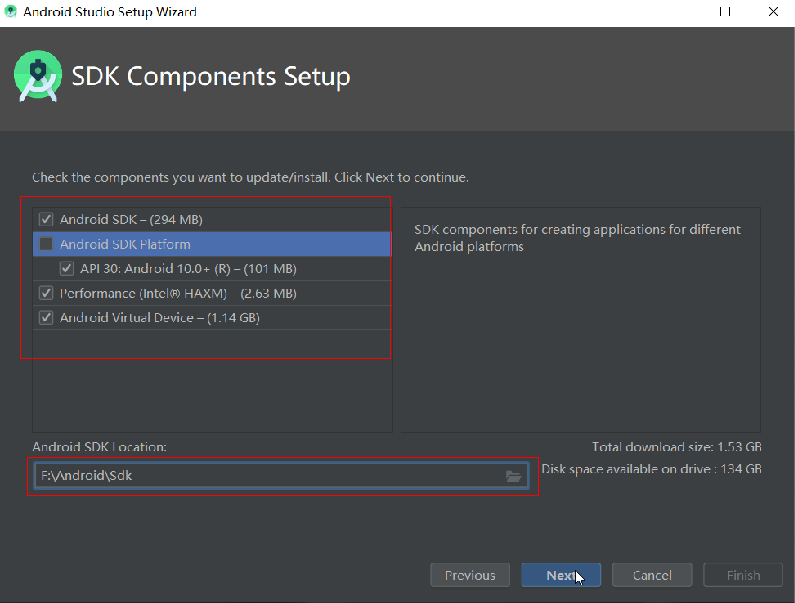Toggle Performance (Intel HAXM) checkbox
This screenshot has width=795, height=603.
click(46, 293)
